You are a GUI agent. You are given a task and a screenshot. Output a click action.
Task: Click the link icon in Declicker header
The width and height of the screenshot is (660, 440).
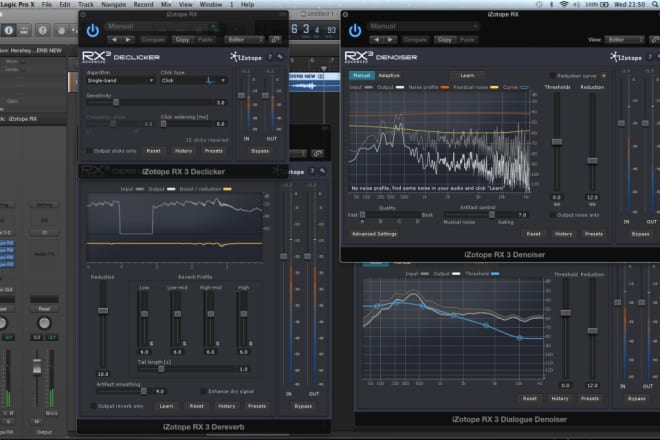click(x=275, y=40)
